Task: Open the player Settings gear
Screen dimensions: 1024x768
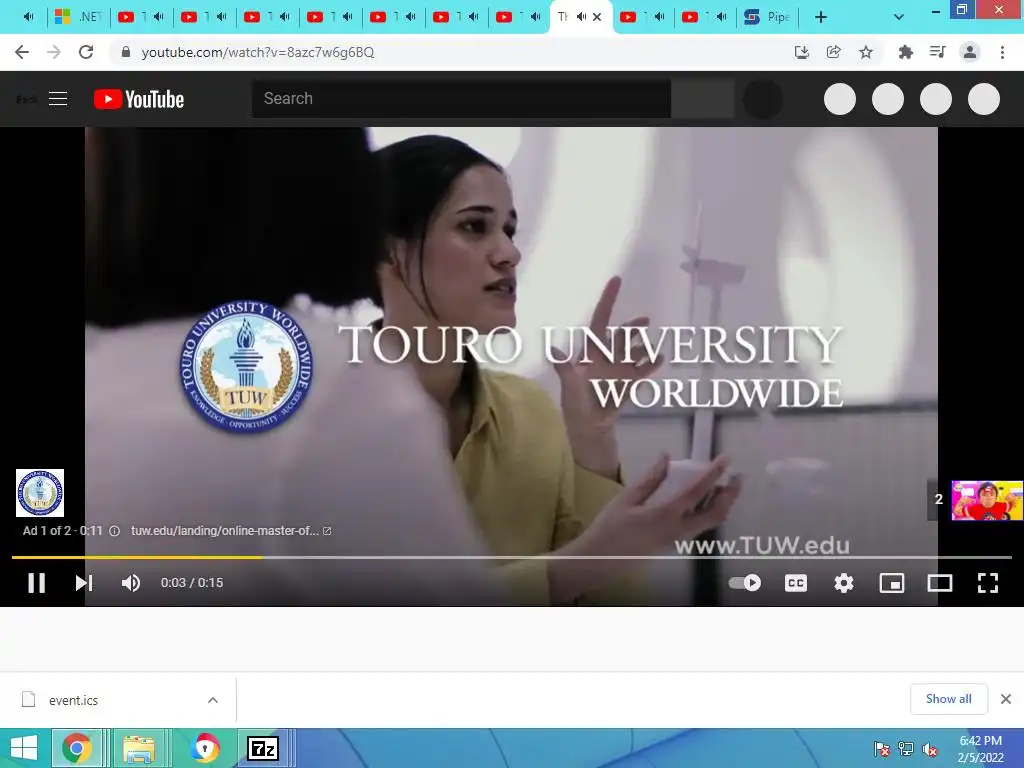Action: pos(844,583)
